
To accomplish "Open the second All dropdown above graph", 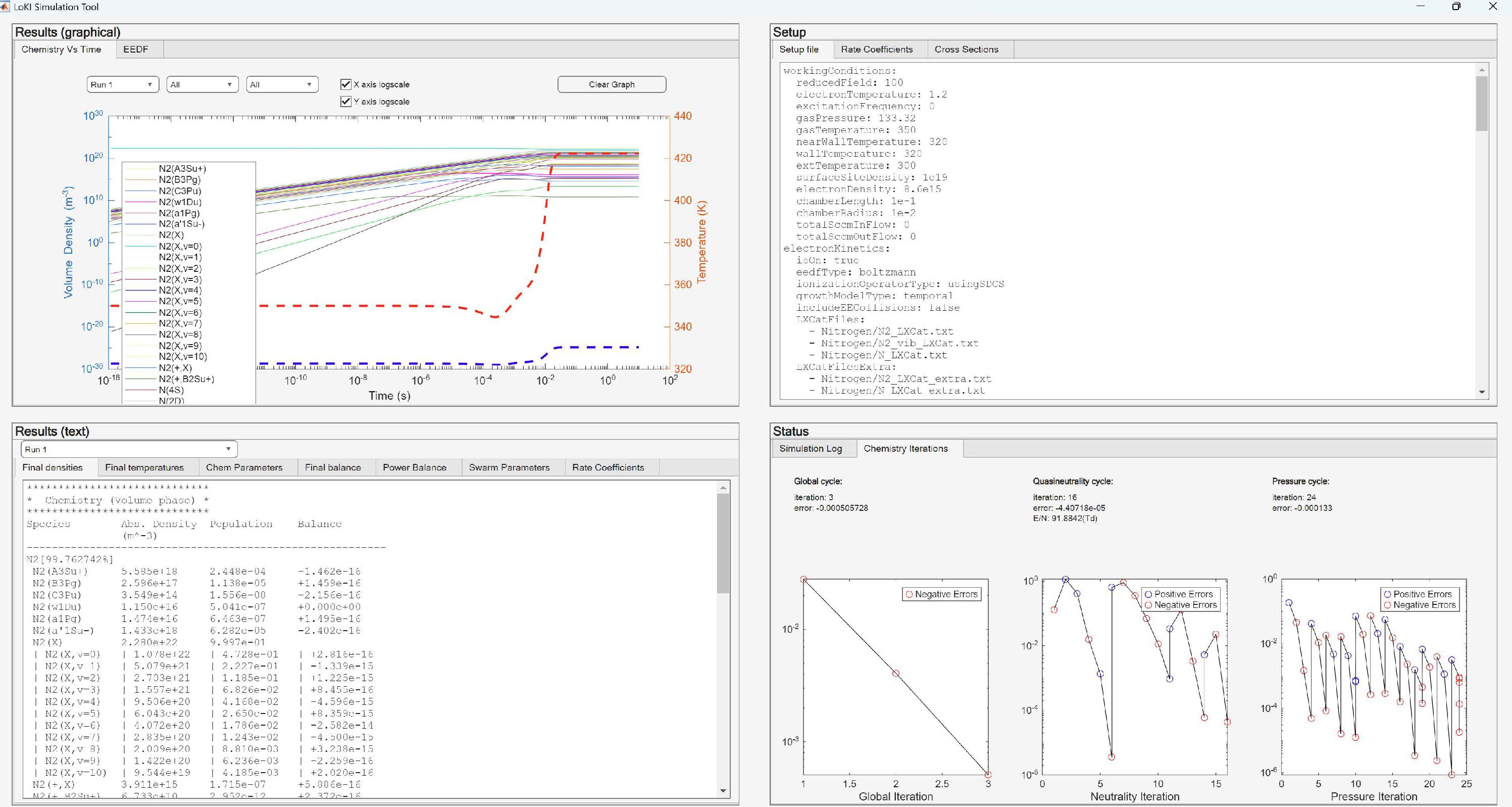I will [x=282, y=84].
